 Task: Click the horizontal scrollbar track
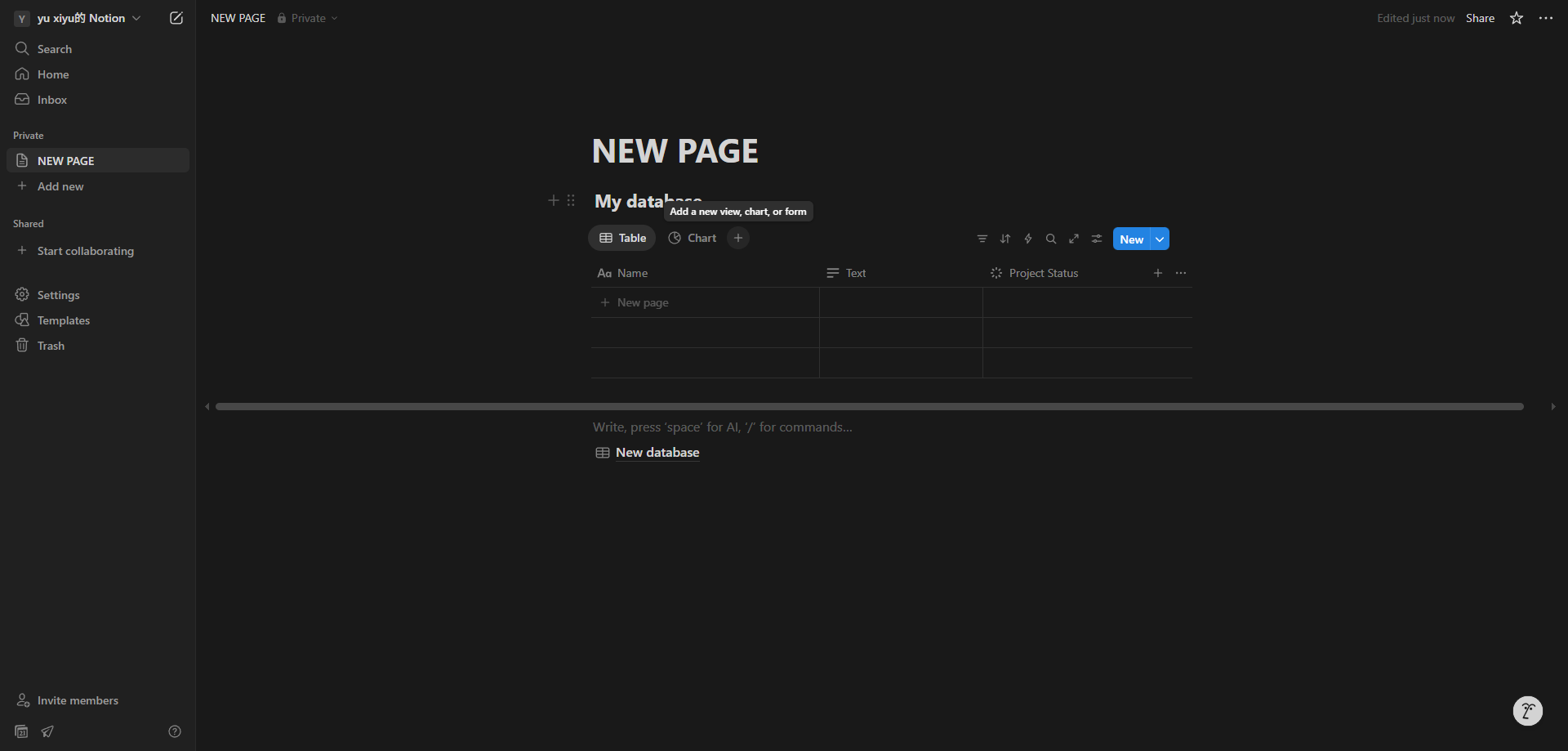click(x=869, y=406)
